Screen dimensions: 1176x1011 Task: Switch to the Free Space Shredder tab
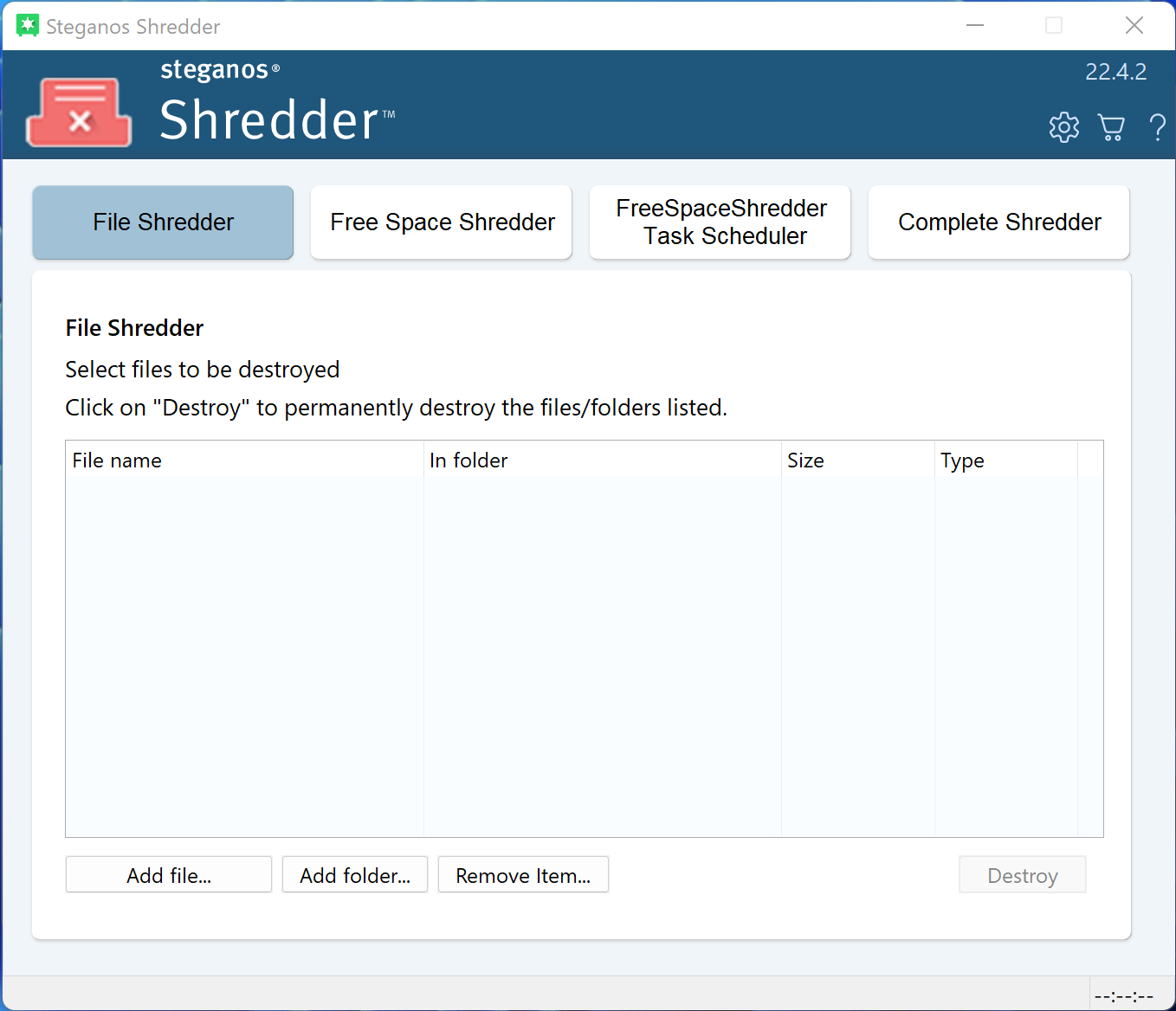tap(442, 222)
